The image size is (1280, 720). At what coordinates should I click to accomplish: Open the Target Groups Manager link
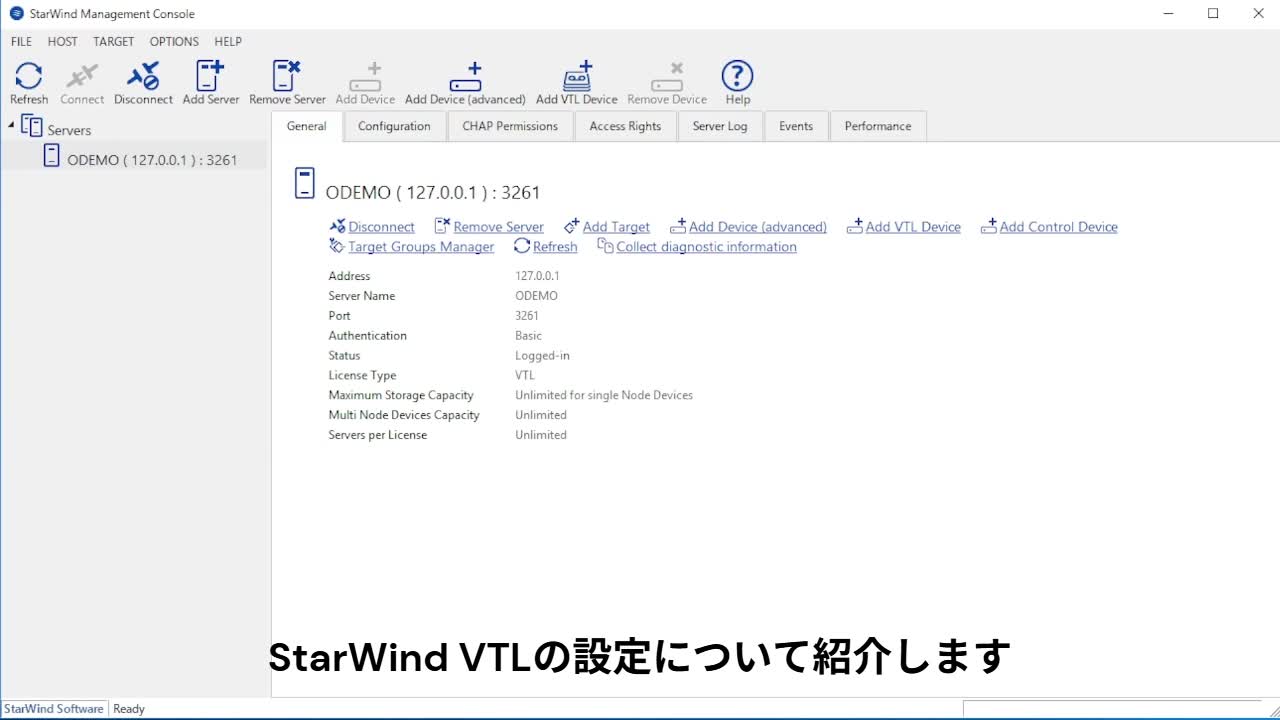[421, 247]
